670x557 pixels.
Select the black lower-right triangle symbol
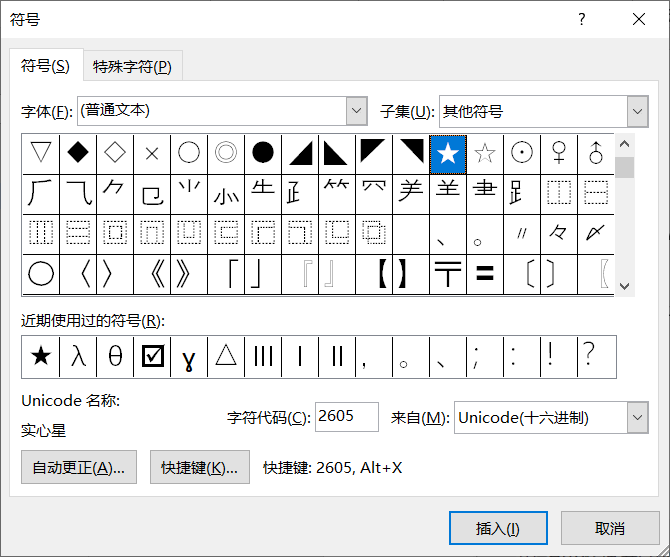tap(300, 153)
